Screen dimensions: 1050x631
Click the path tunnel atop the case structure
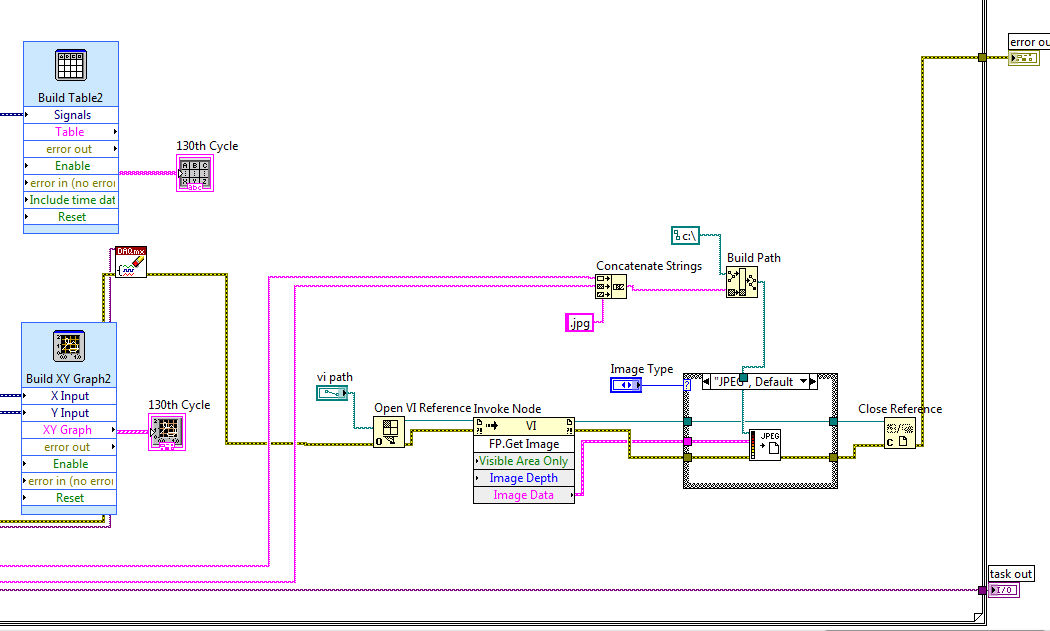click(x=743, y=378)
